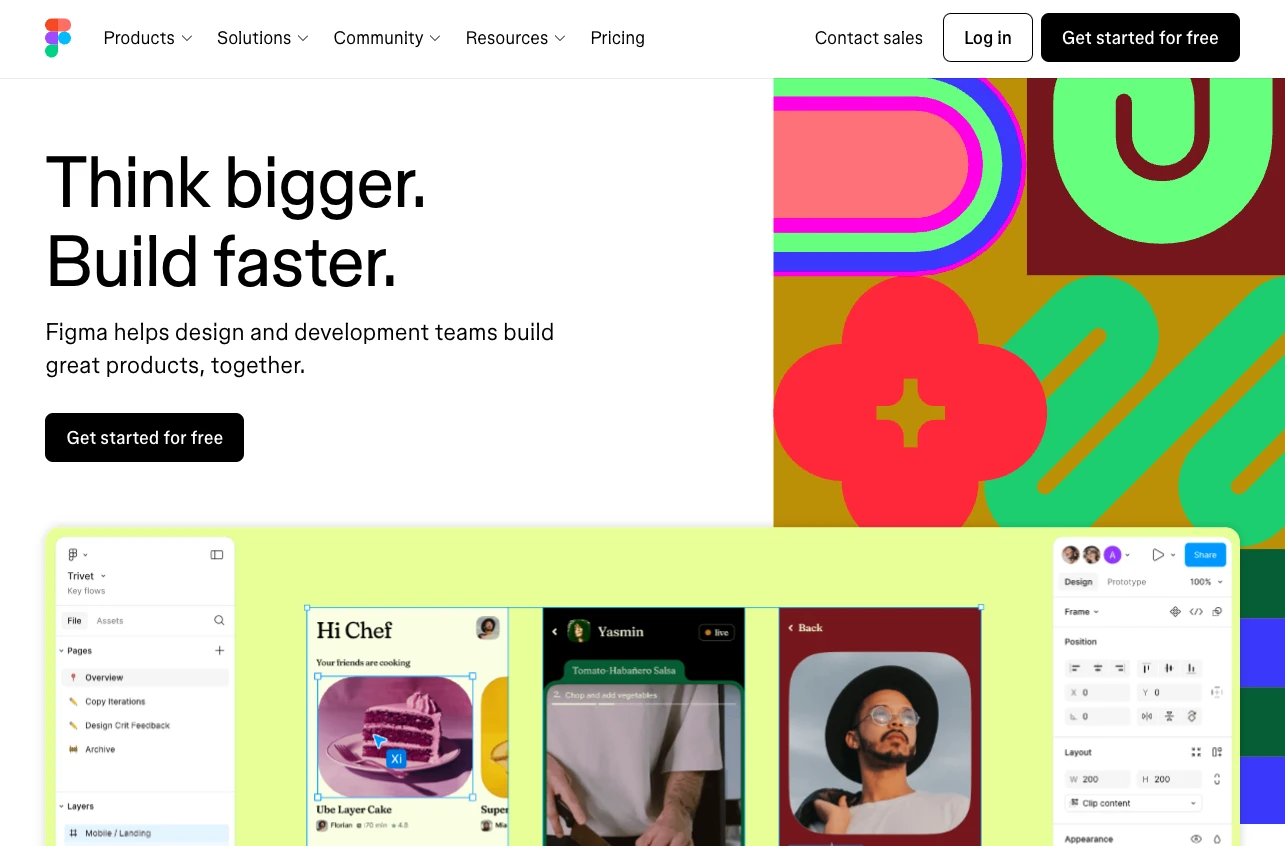The width and height of the screenshot is (1285, 846).
Task: Click the play prototype icon near Share
Action: [1158, 555]
